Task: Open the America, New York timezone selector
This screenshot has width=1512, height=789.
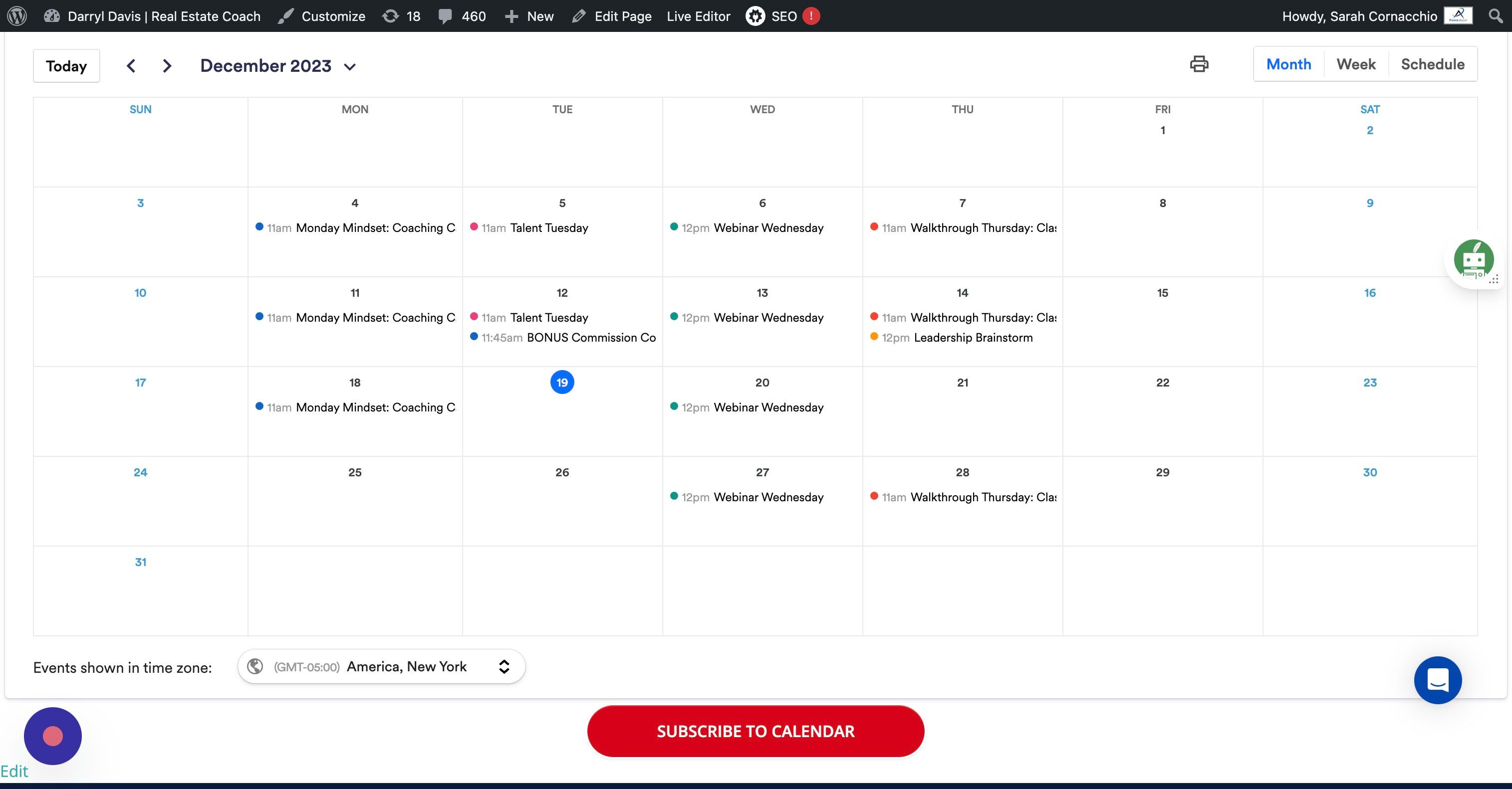Action: coord(381,666)
